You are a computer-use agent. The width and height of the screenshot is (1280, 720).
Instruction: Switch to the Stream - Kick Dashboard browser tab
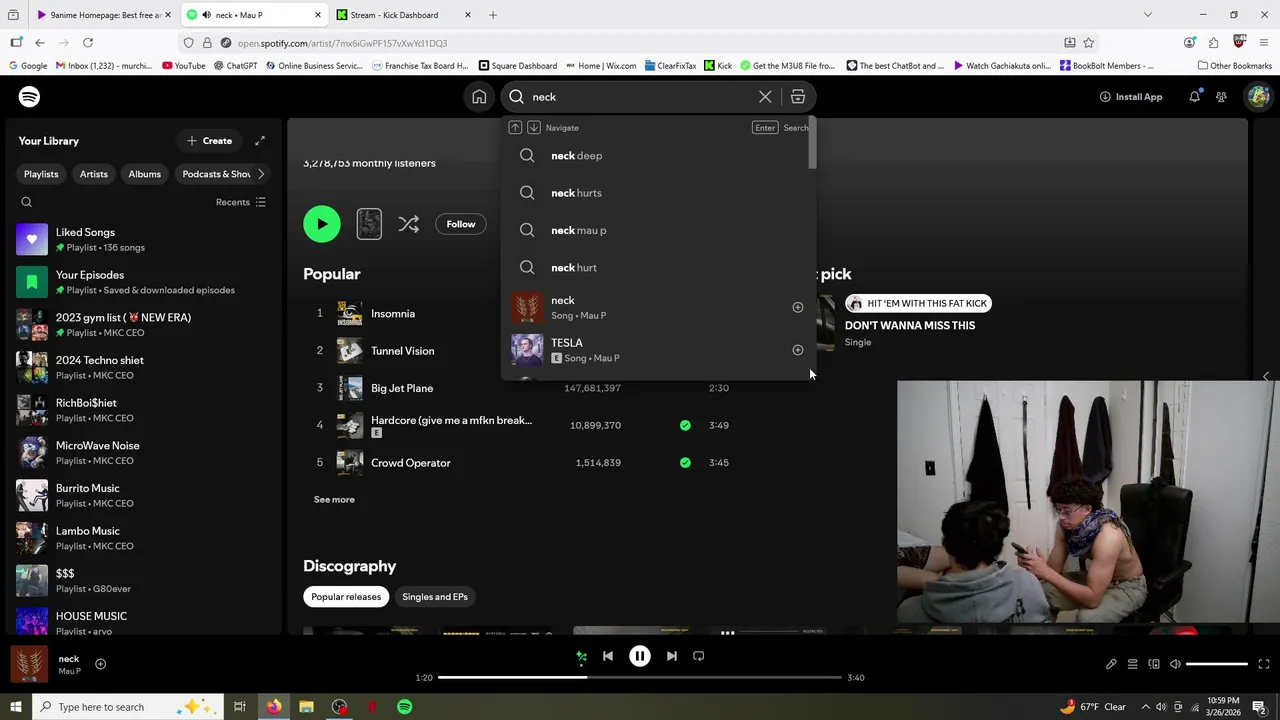click(404, 15)
